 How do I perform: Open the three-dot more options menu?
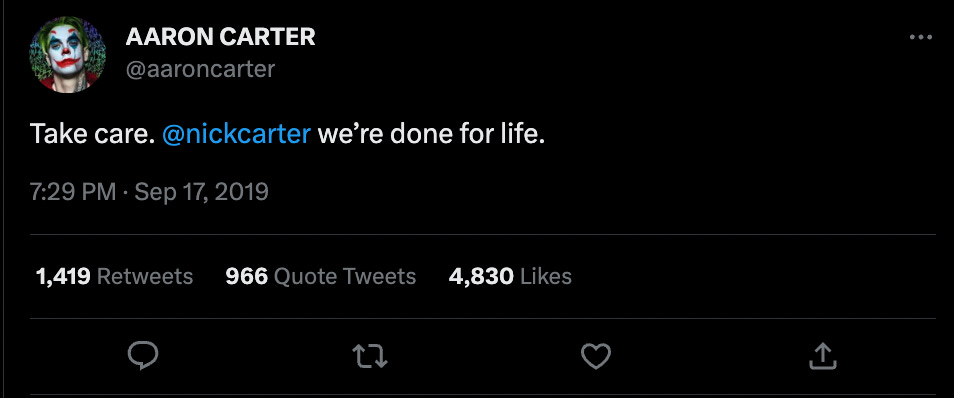point(921,37)
